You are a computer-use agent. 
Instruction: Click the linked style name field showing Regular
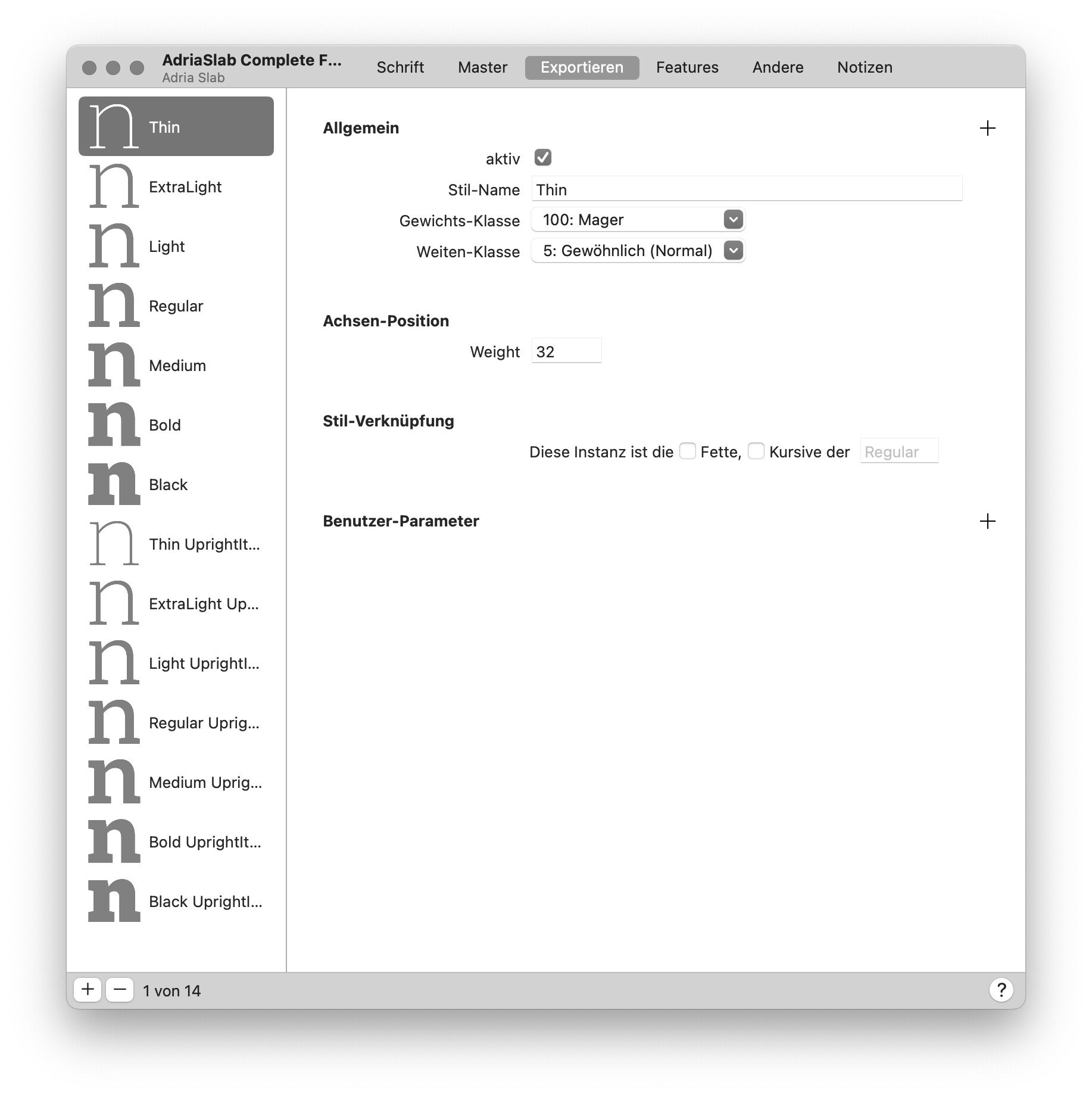[x=898, y=451]
